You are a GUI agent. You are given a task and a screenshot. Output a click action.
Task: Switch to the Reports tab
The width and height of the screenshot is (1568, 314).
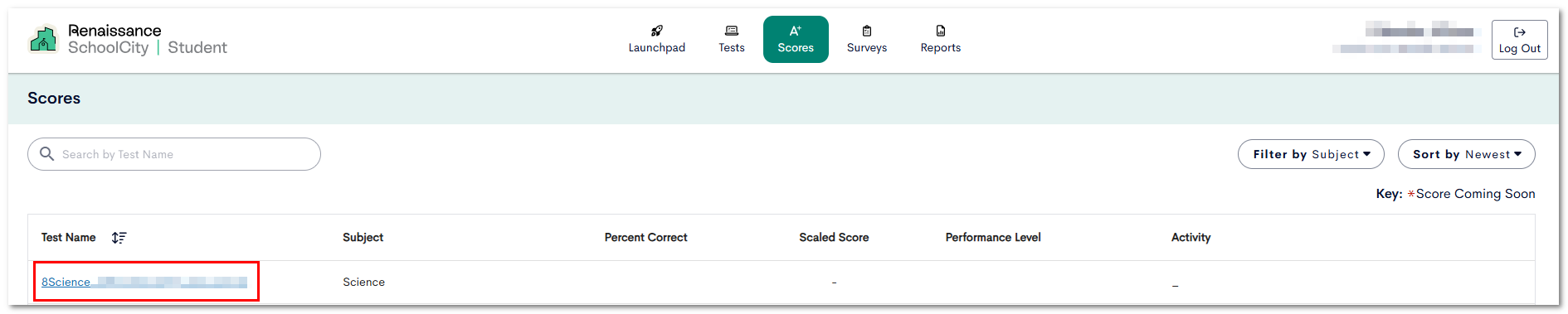coord(940,39)
